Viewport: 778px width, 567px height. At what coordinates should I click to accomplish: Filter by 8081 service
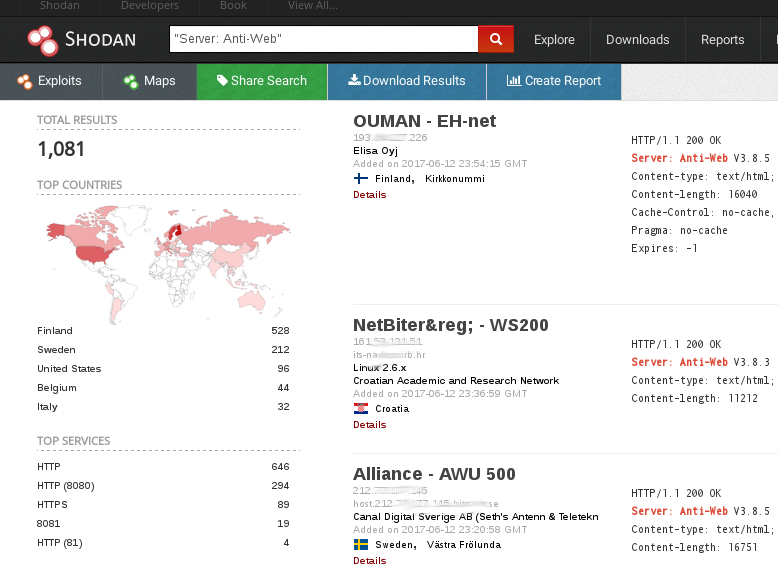point(48,524)
